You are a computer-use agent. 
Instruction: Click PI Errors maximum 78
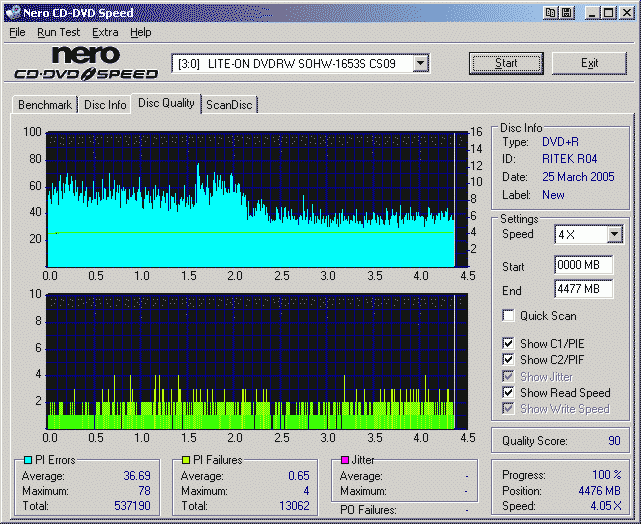[x=145, y=490]
